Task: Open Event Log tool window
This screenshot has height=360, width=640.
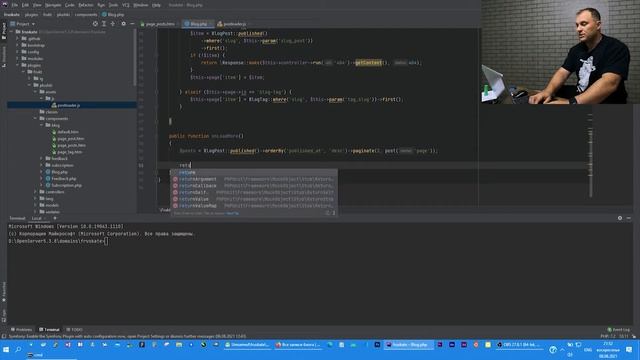Action: [619, 329]
